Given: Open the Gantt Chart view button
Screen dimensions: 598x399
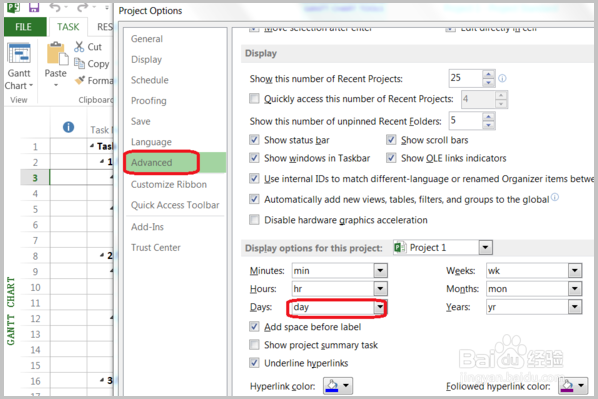Looking at the screenshot, I should pos(19,67).
